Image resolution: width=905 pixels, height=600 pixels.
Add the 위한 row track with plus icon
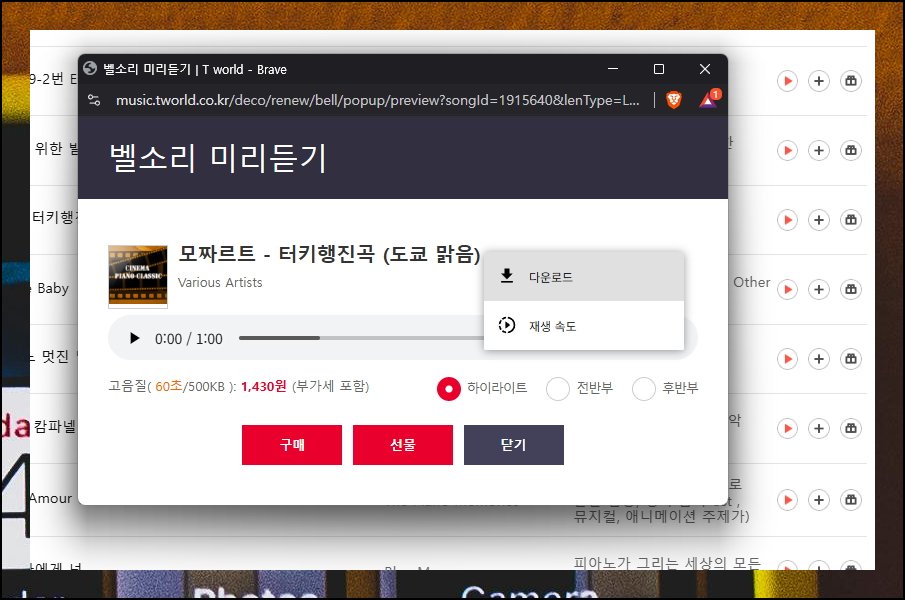pyautogui.click(x=818, y=151)
